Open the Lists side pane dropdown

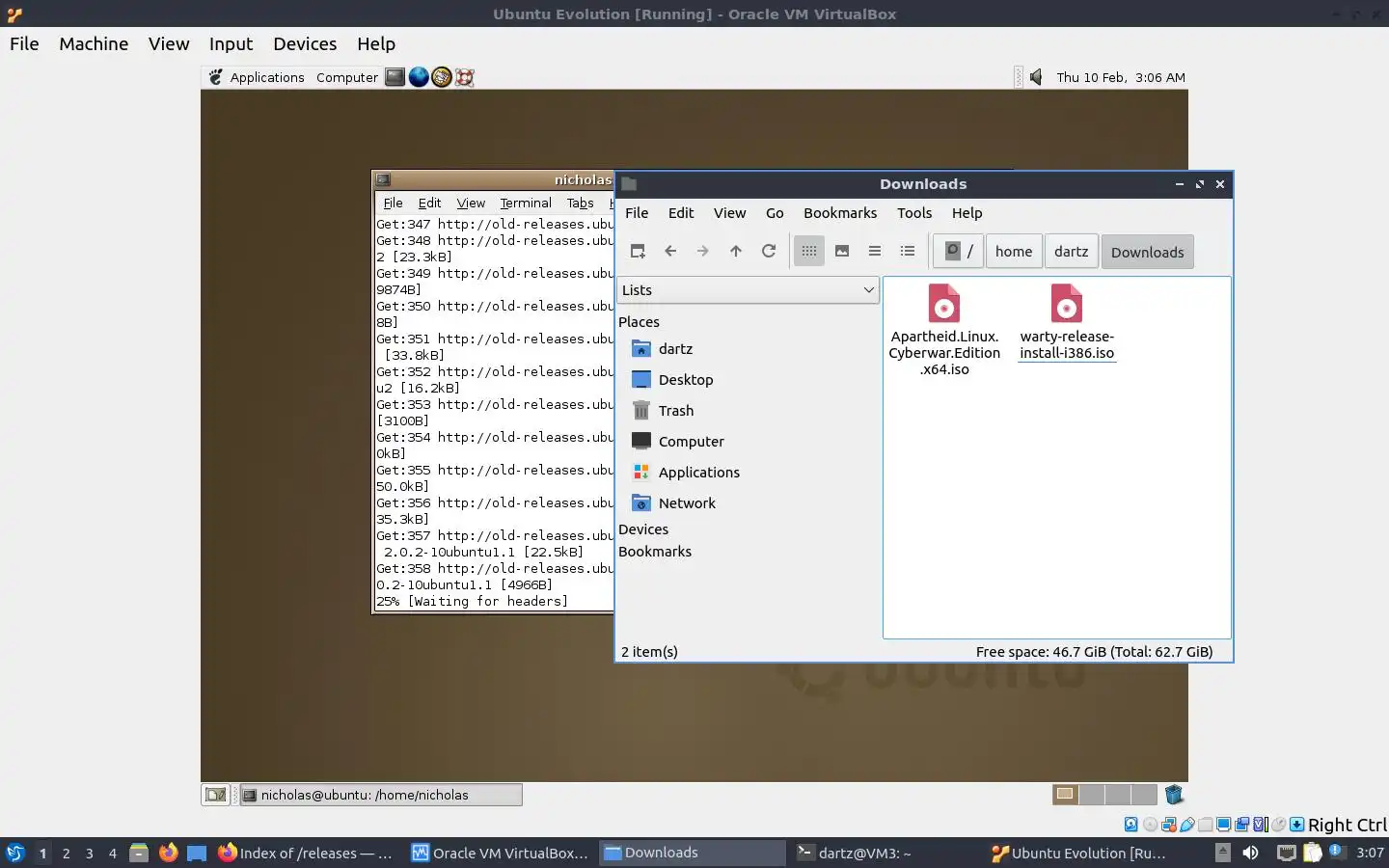[x=748, y=290]
